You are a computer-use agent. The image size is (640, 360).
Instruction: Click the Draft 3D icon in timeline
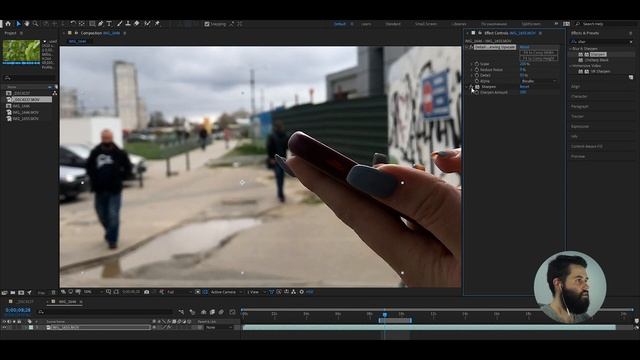coord(192,312)
